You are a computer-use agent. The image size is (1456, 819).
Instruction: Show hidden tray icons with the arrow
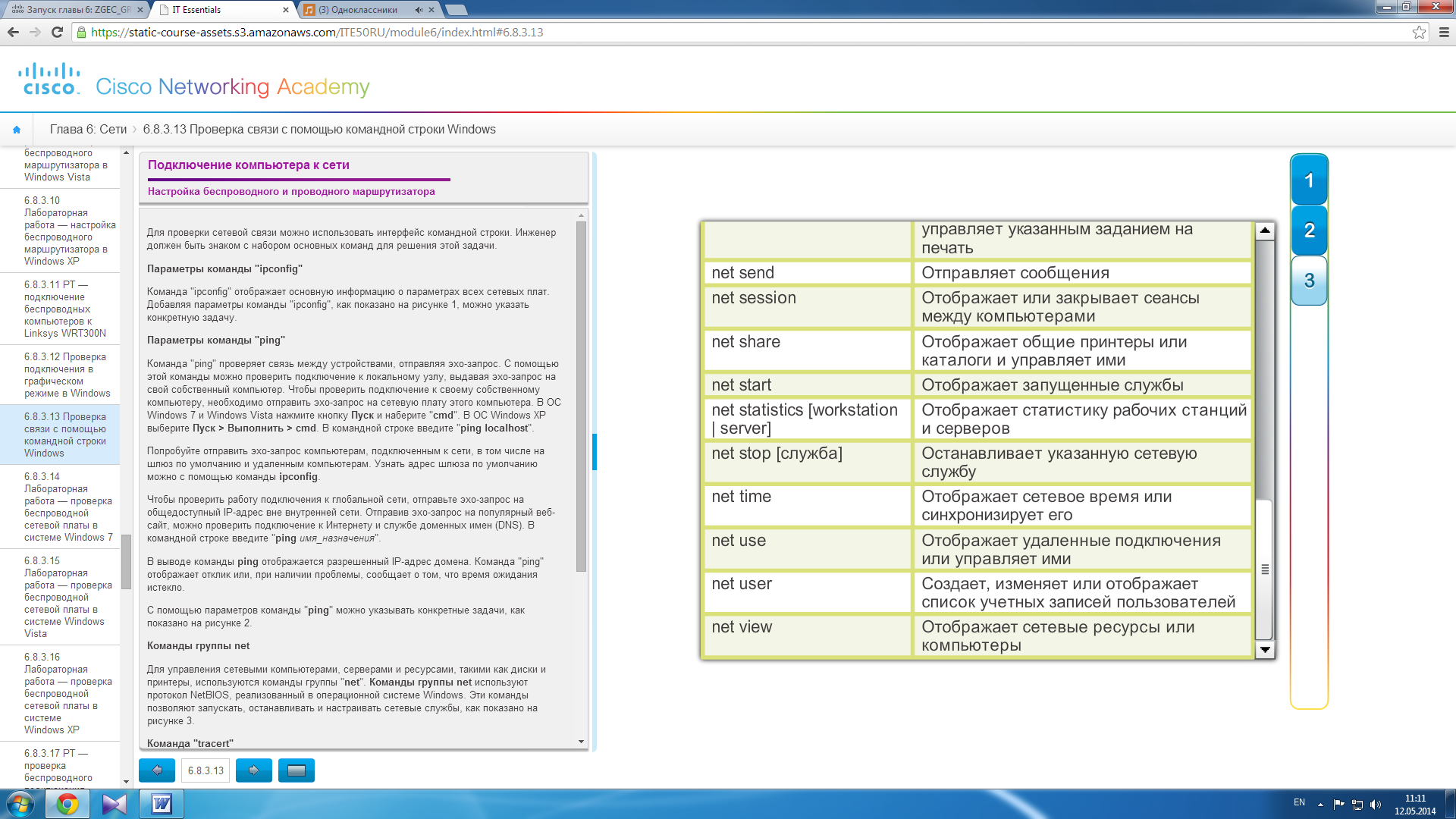(1320, 804)
